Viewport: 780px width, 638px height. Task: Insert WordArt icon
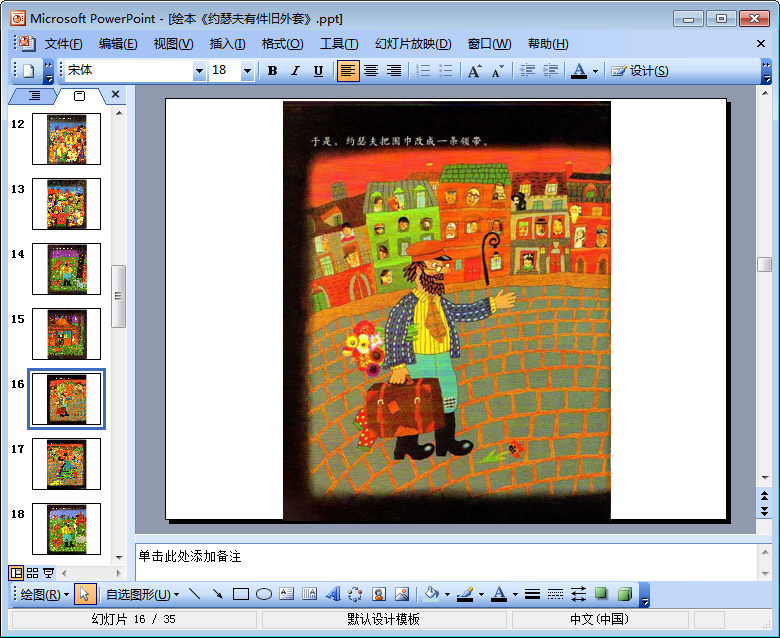click(x=333, y=594)
